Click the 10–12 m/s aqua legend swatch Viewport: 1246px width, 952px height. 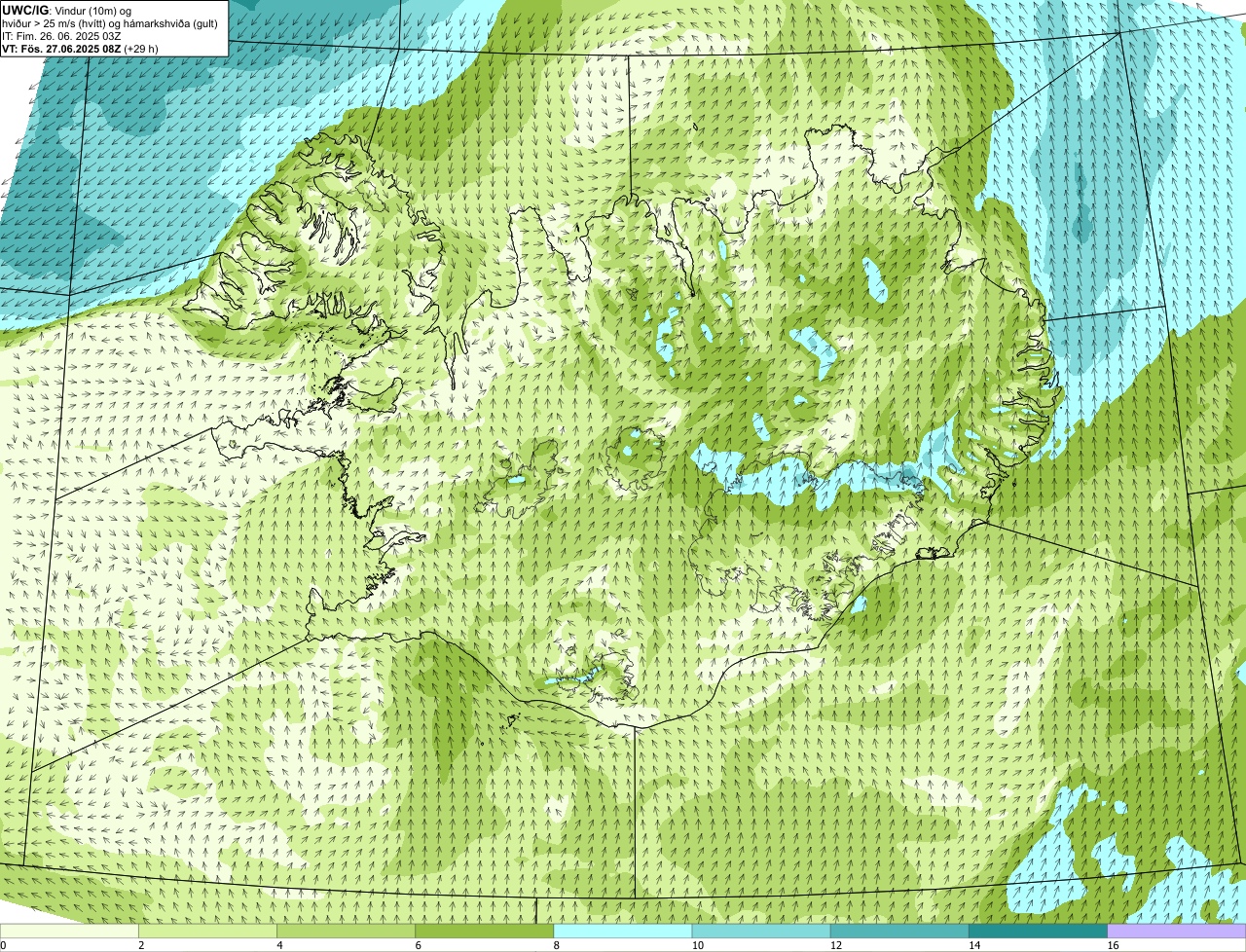coord(761,932)
